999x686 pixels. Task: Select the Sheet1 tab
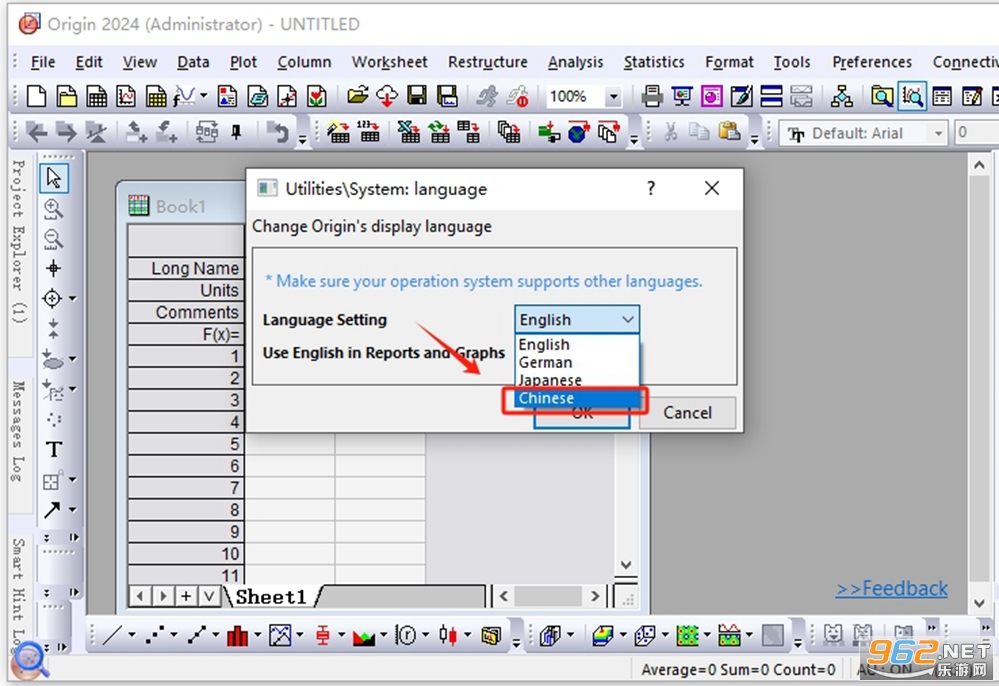click(x=271, y=597)
